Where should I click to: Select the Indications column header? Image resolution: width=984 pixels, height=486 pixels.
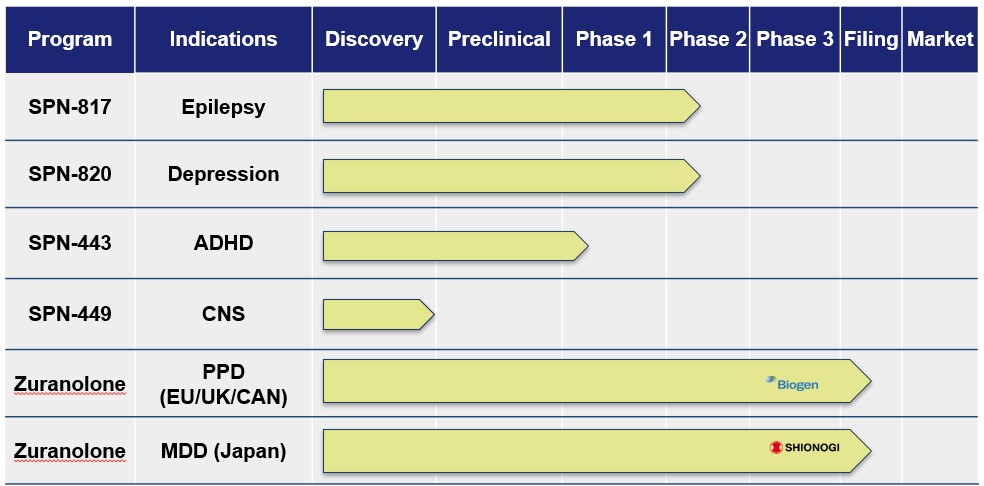click(x=223, y=40)
